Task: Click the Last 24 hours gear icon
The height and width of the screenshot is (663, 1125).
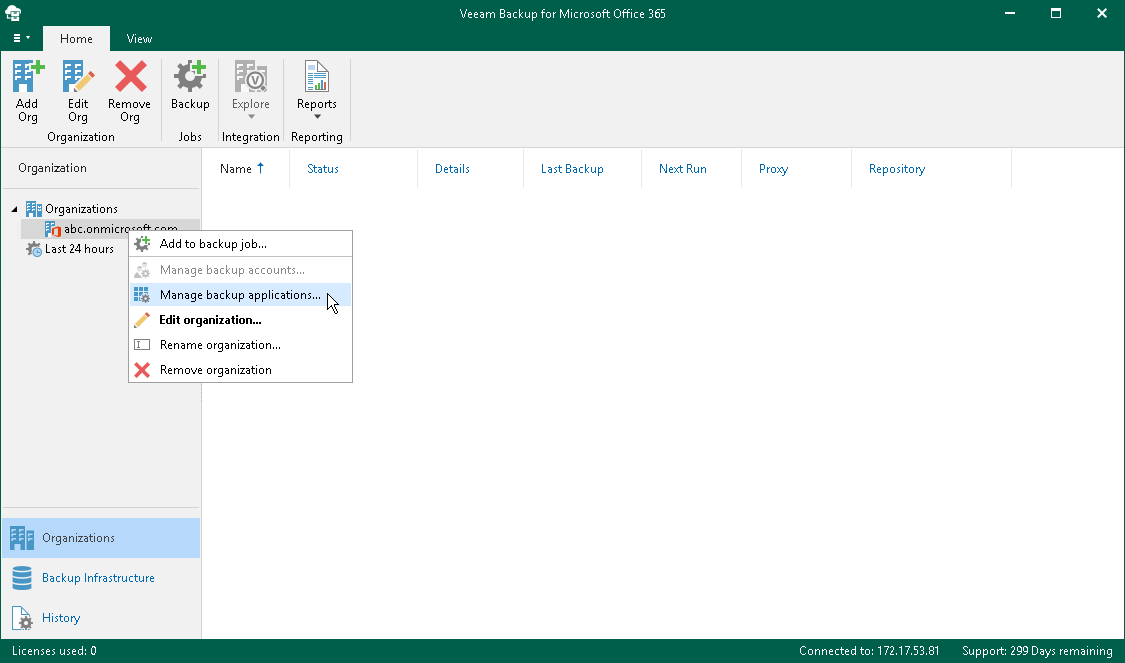Action: coord(34,249)
